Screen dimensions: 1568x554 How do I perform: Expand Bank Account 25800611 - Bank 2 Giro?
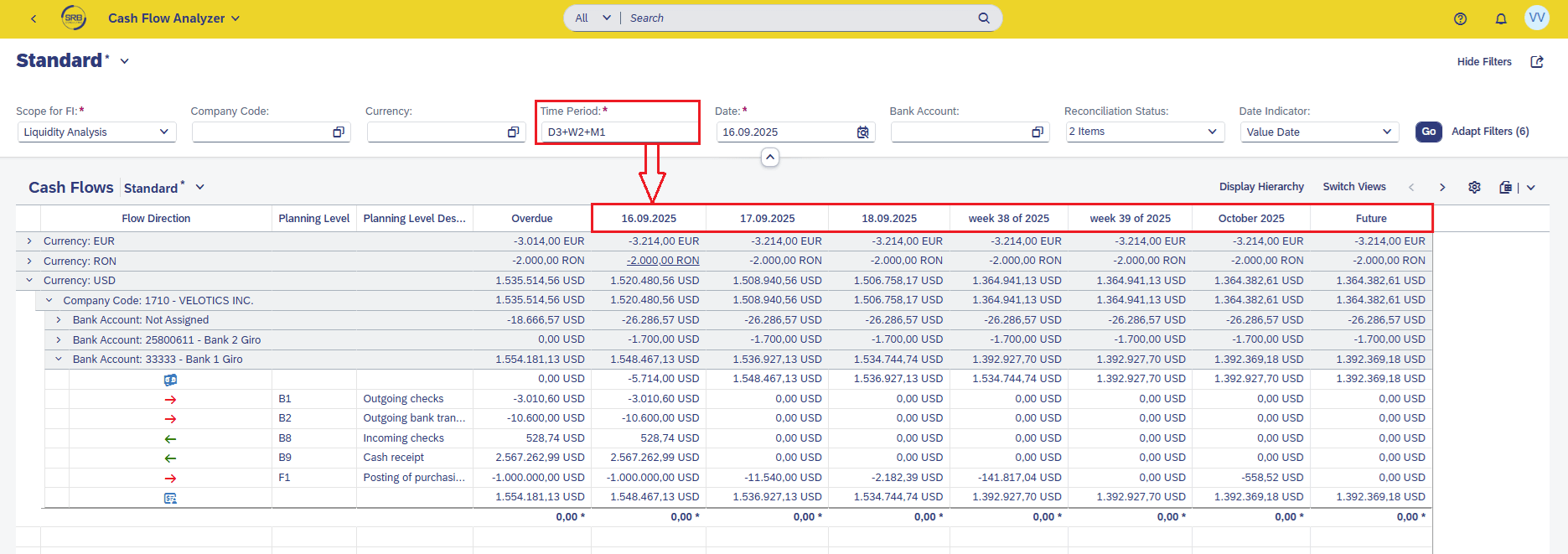[x=58, y=340]
